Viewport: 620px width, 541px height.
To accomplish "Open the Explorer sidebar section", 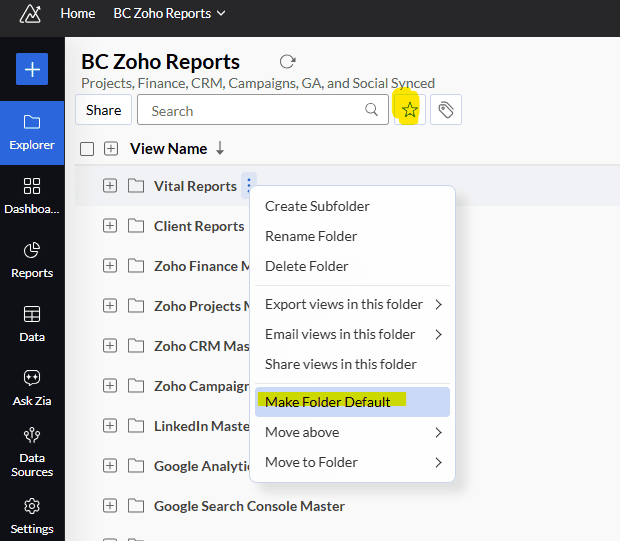I will tap(32, 133).
